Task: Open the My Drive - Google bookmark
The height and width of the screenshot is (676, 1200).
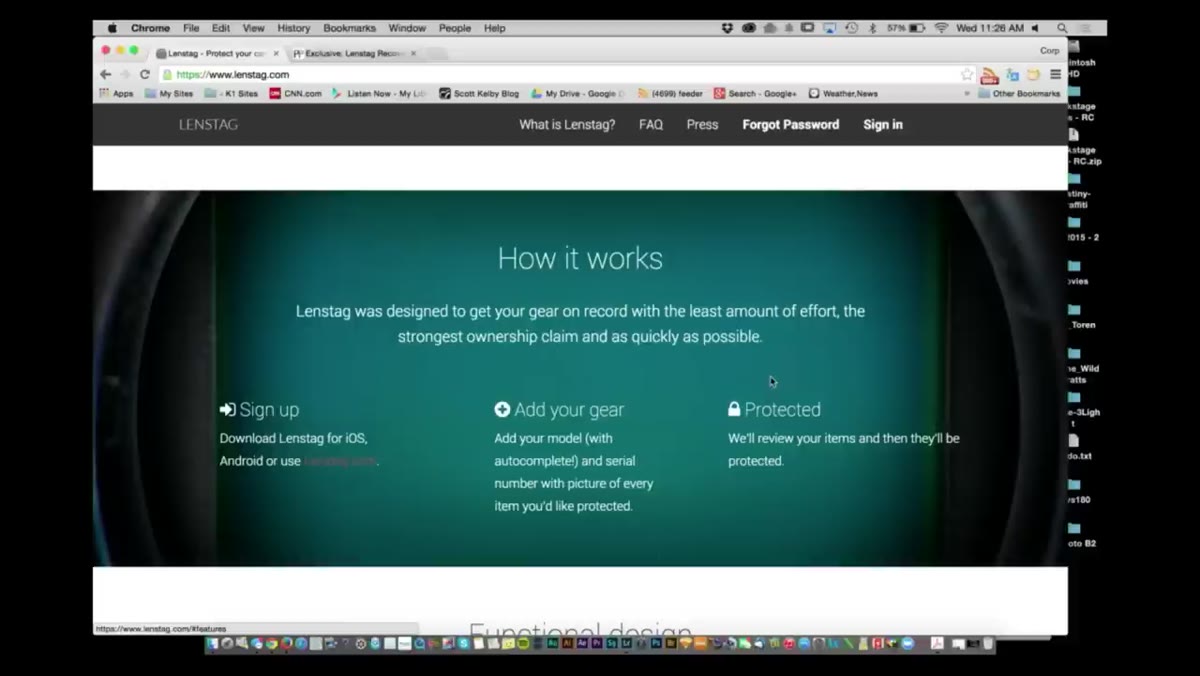Action: [578, 93]
